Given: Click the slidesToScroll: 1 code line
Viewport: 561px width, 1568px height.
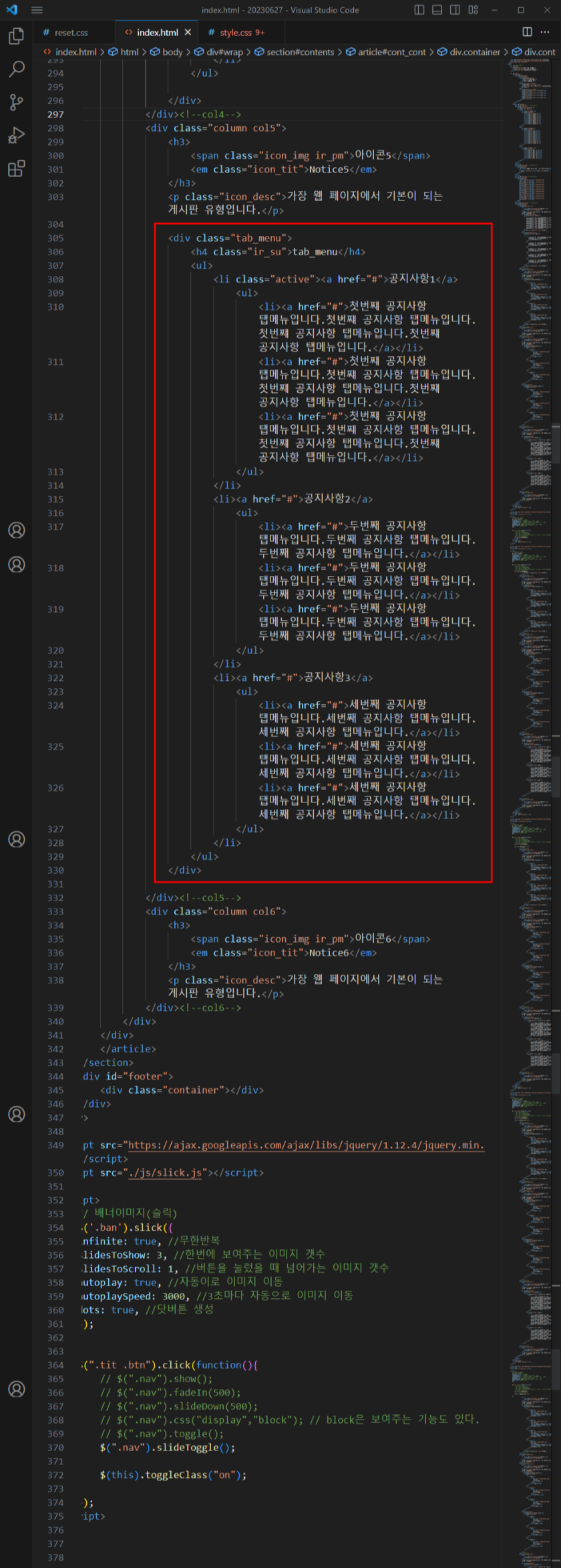Looking at the screenshot, I should pyautogui.click(x=235, y=1268).
